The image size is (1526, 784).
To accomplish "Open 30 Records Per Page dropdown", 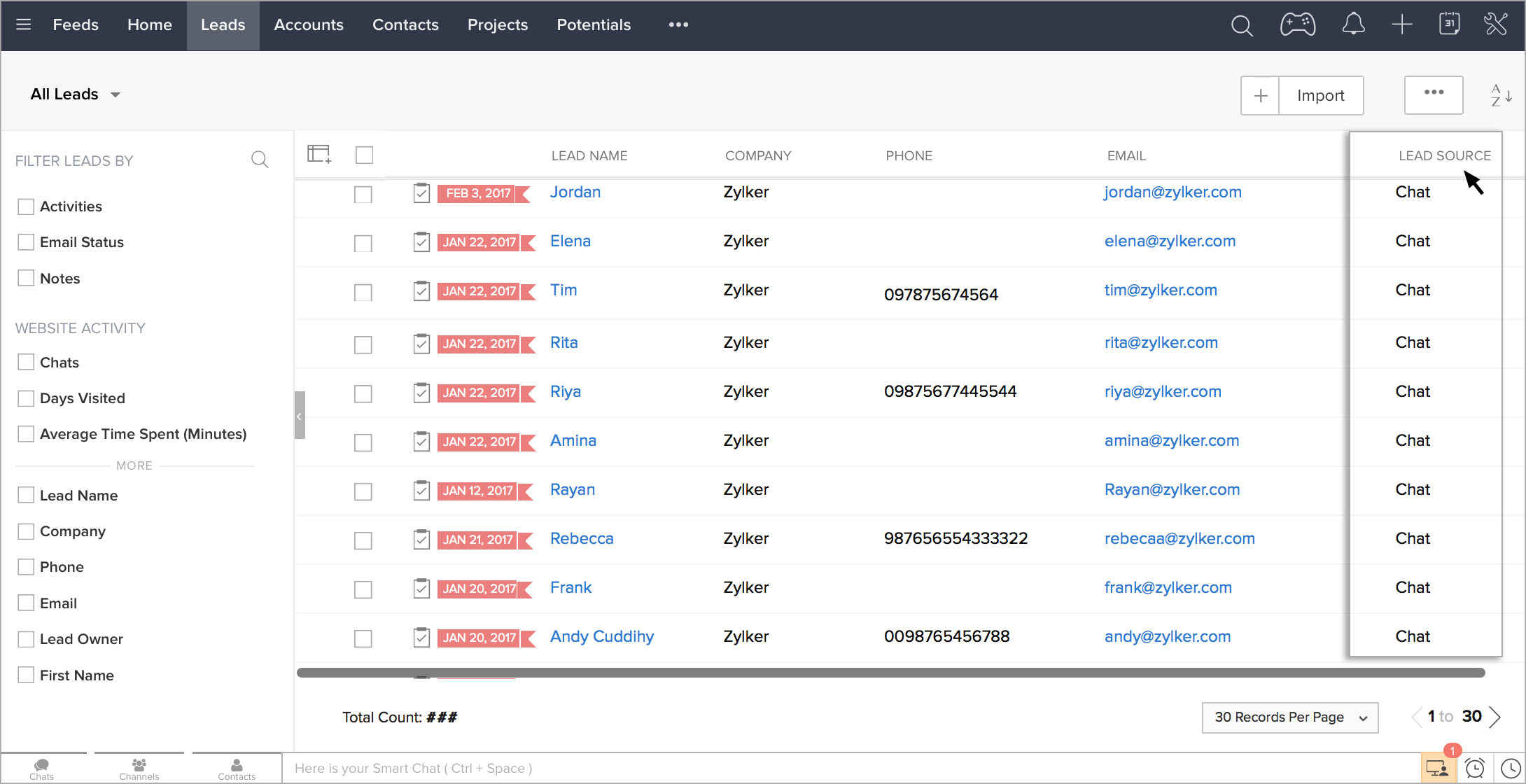I will click(x=1289, y=717).
